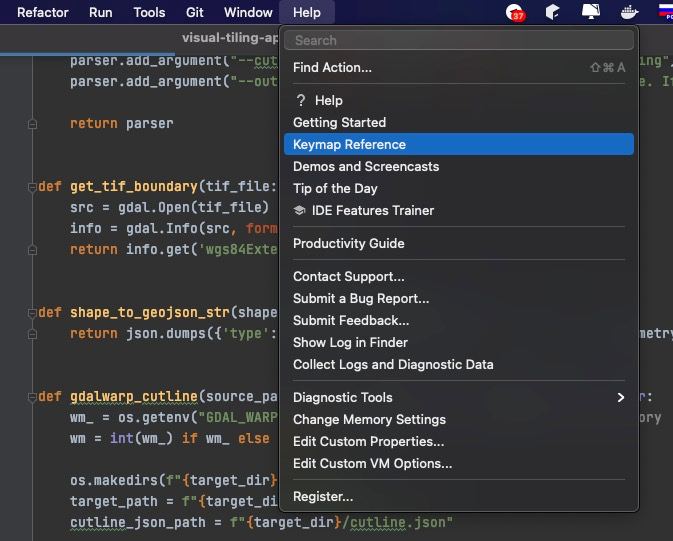Click the Docker whale menu bar icon
The width and height of the screenshot is (673, 541).
point(629,12)
